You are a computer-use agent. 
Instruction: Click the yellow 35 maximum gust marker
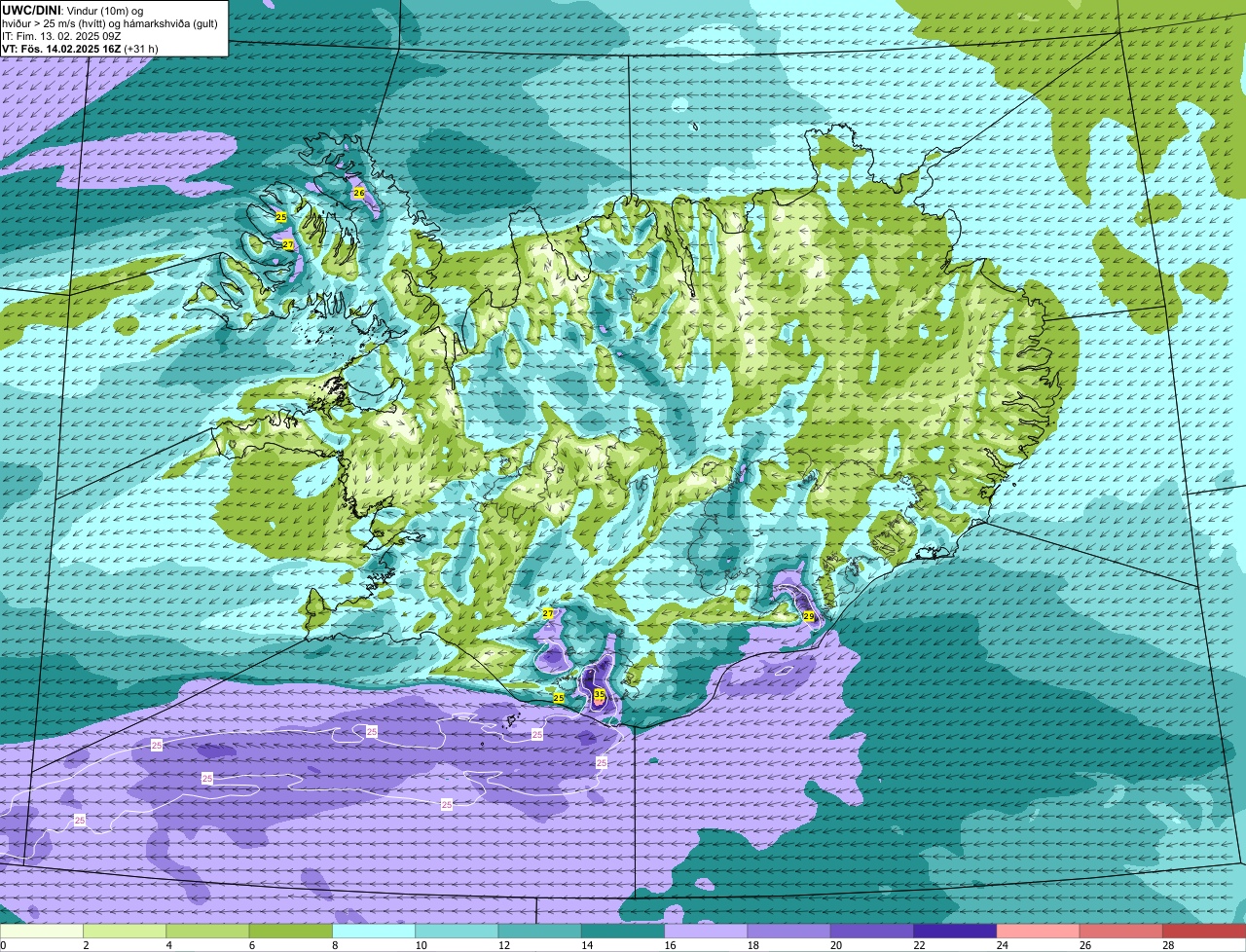600,694
